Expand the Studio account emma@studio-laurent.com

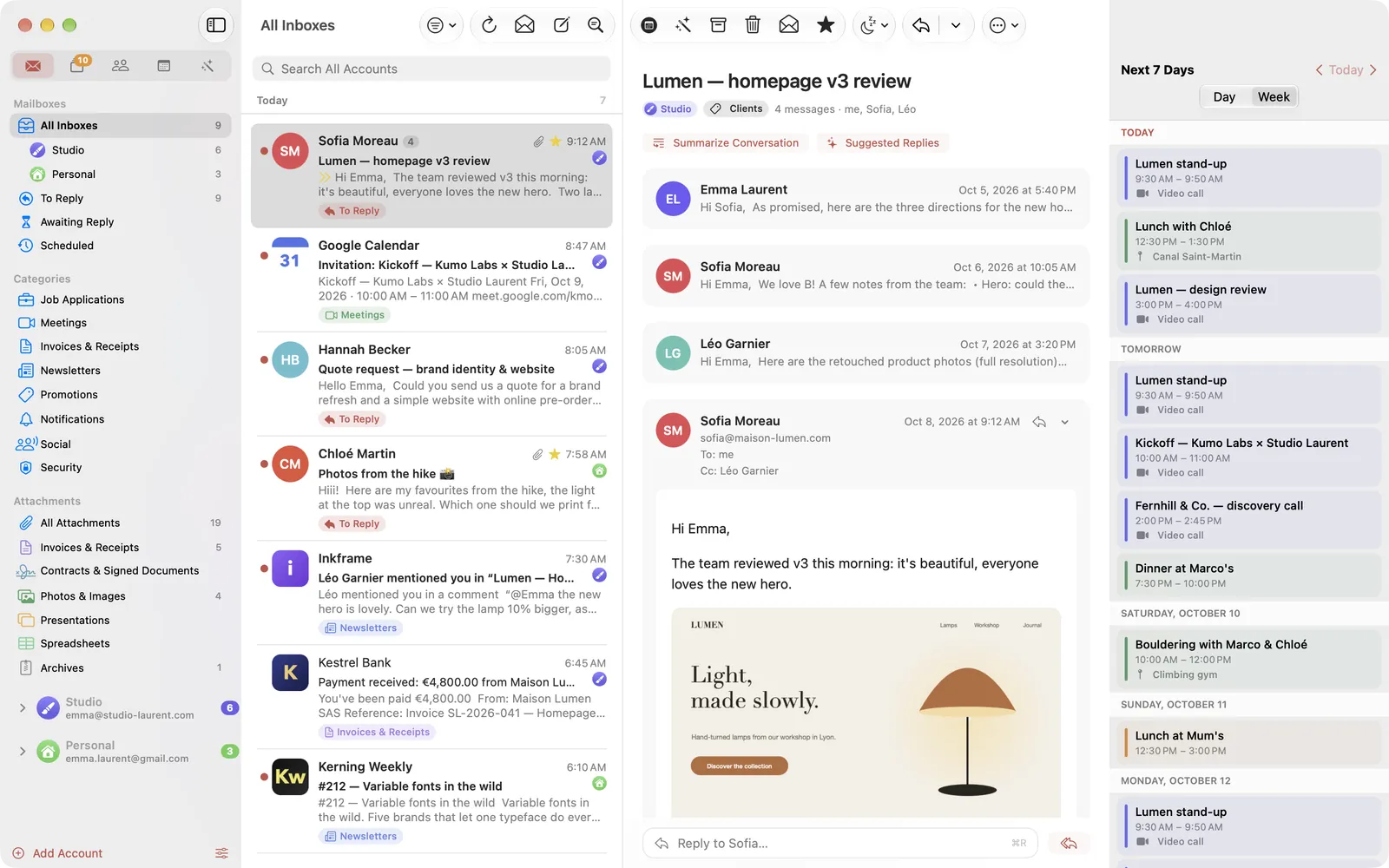point(23,708)
